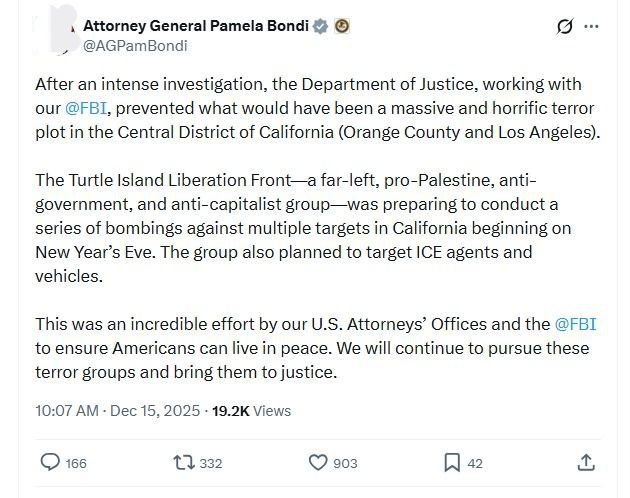Screen dimensions: 630x498
Task: Click the 166 replies count
Action: pyautogui.click(x=76, y=463)
